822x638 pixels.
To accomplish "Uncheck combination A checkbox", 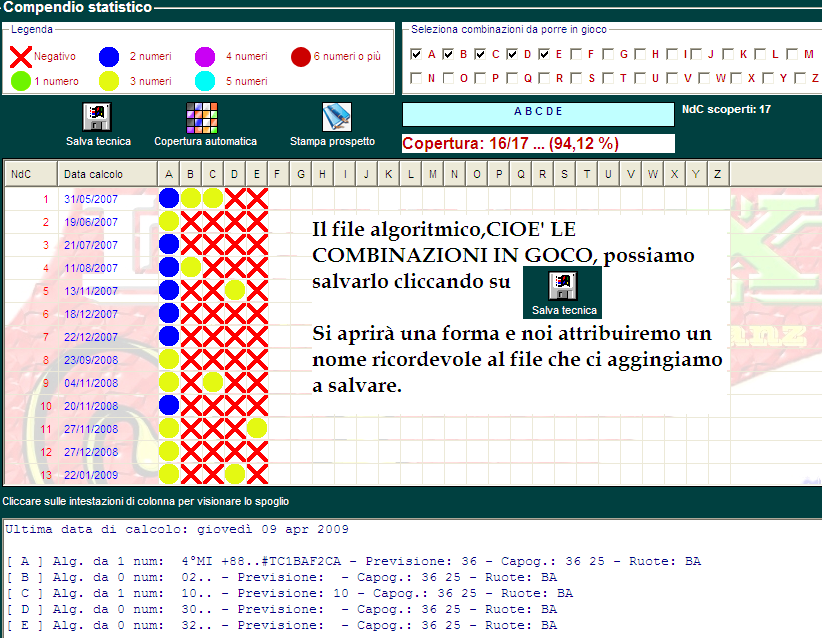I will tap(416, 54).
